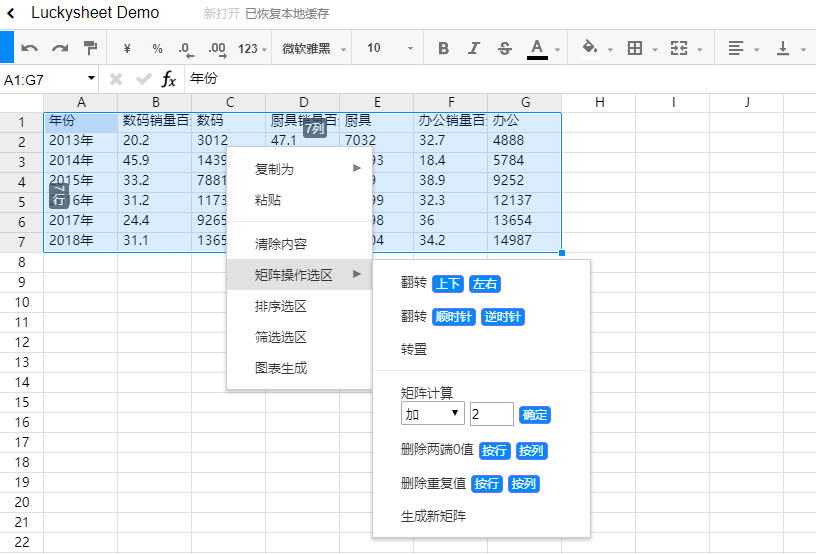816x554 pixels.
Task: Decrease decimal places
Action: [x=186, y=49]
